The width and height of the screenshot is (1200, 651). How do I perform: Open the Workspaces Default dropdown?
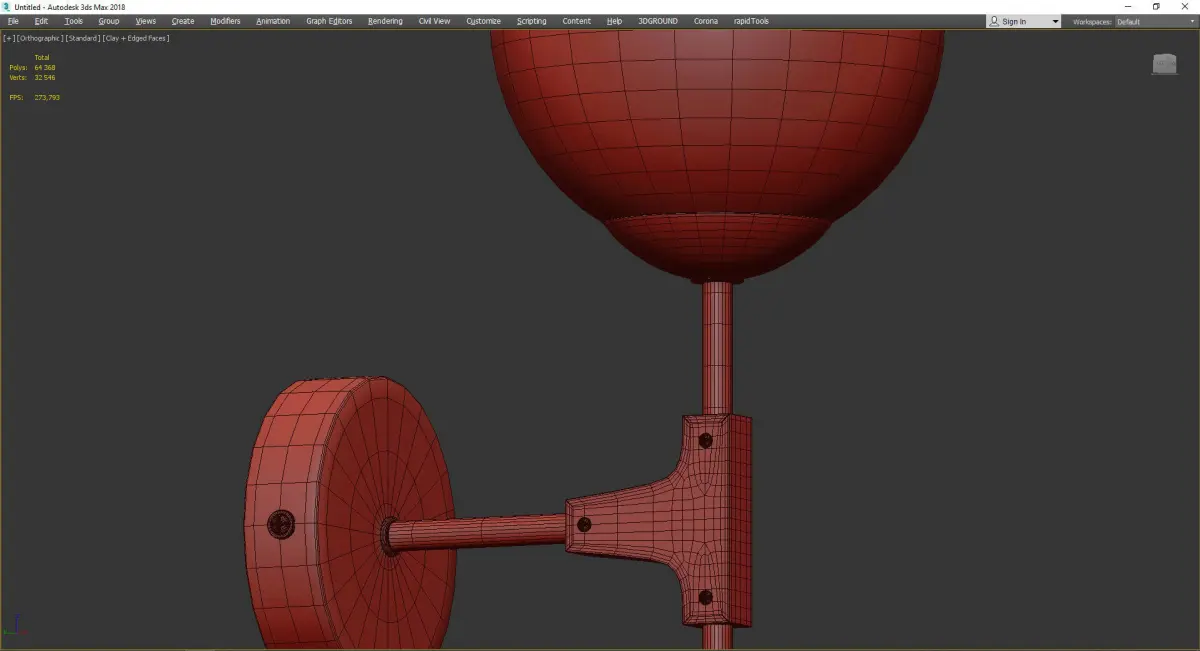1155,22
